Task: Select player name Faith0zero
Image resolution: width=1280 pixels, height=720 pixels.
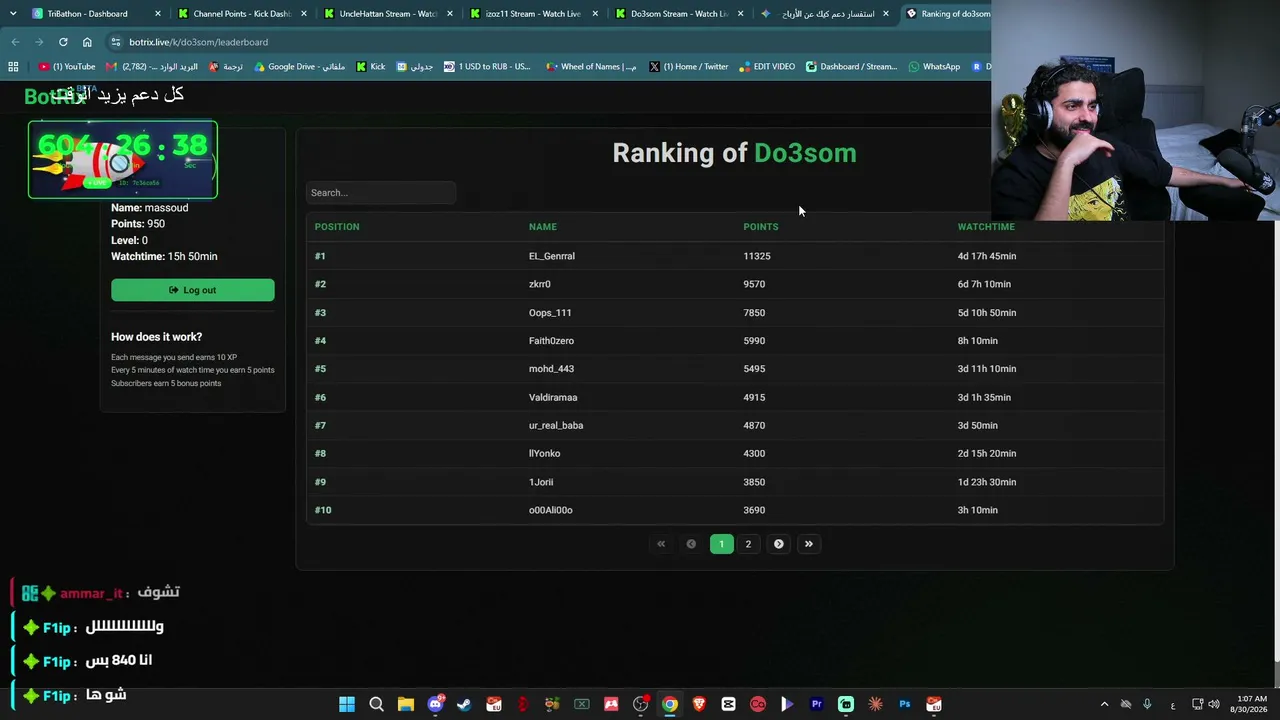Action: (551, 341)
